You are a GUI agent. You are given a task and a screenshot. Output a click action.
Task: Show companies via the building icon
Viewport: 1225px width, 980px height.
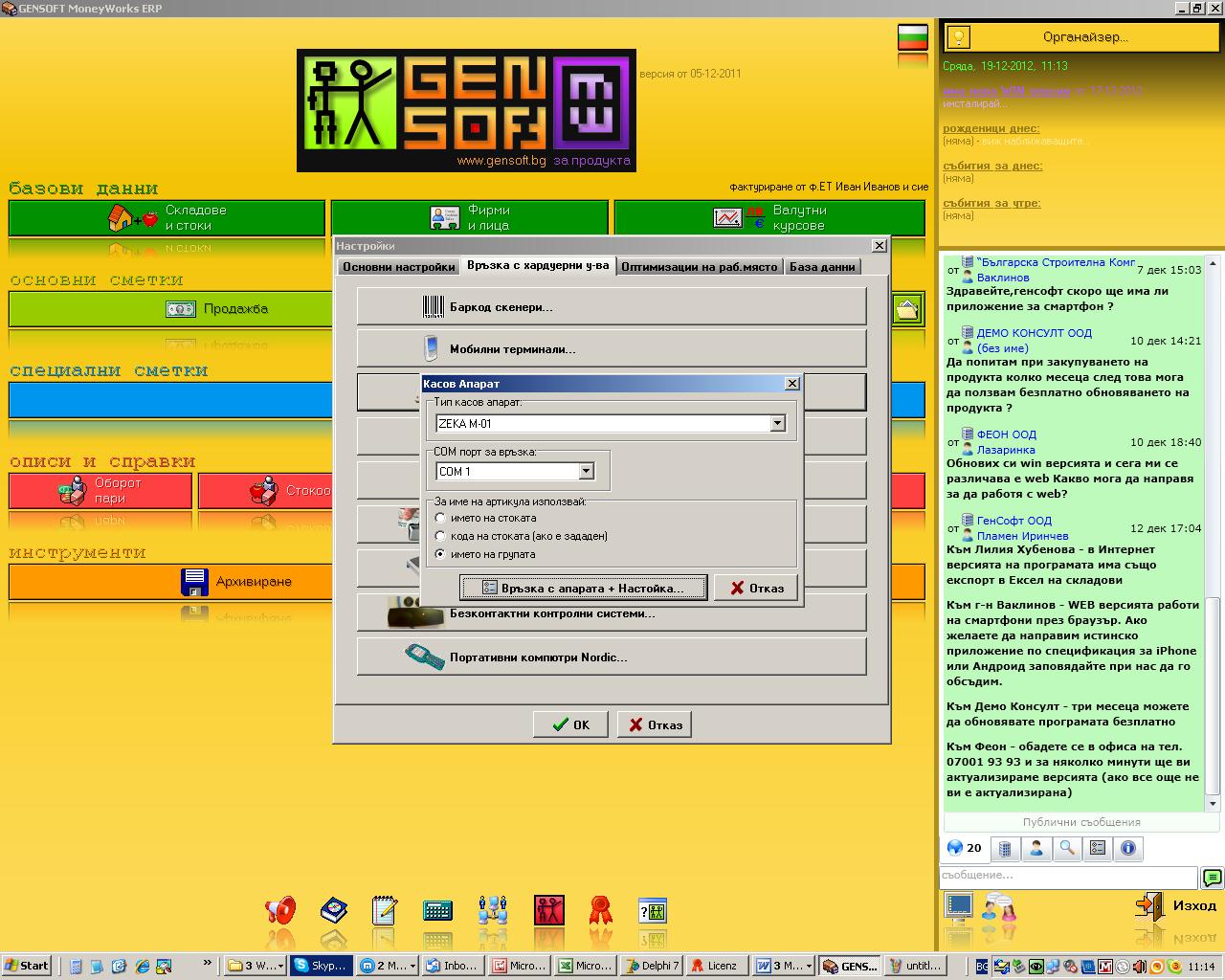point(1005,848)
